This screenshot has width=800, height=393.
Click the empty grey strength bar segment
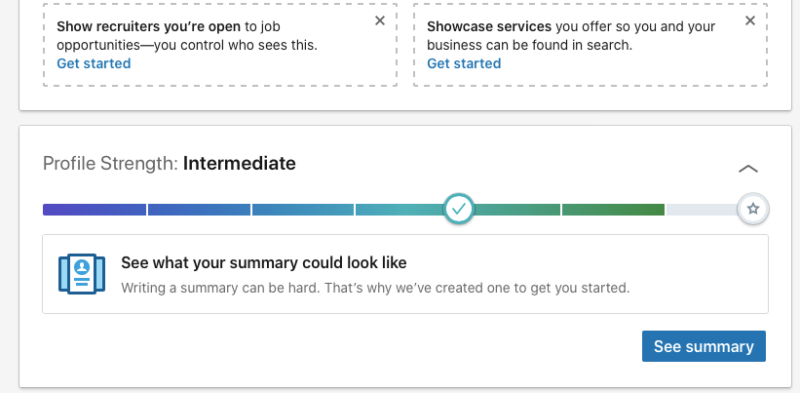click(702, 209)
